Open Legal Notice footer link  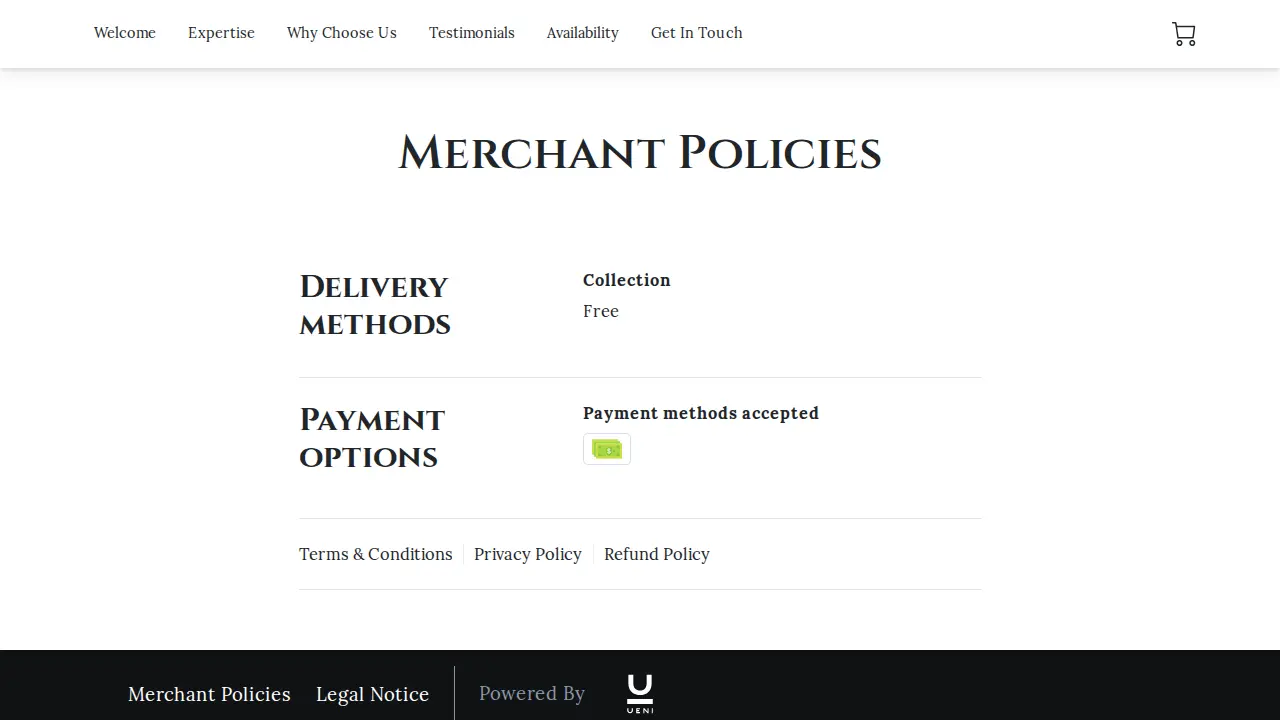click(372, 694)
